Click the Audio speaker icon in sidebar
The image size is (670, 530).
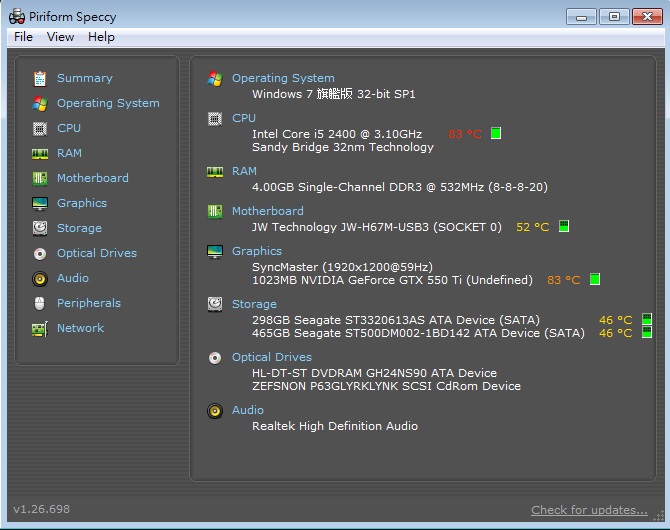pos(40,279)
